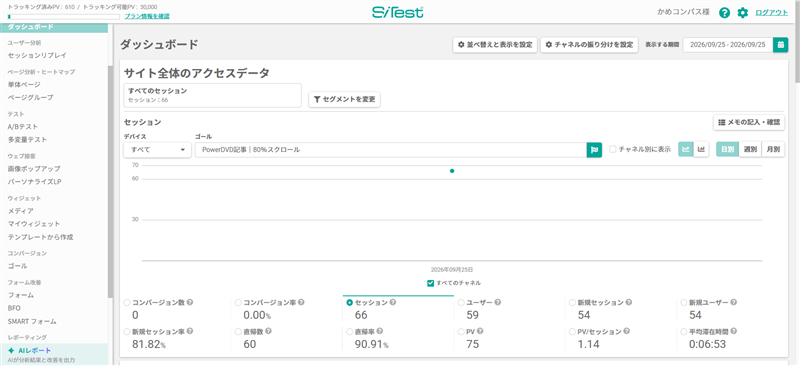The height and width of the screenshot is (366, 800).
Task: Show help for 平均滞在時間 metric
Action: coord(734,331)
